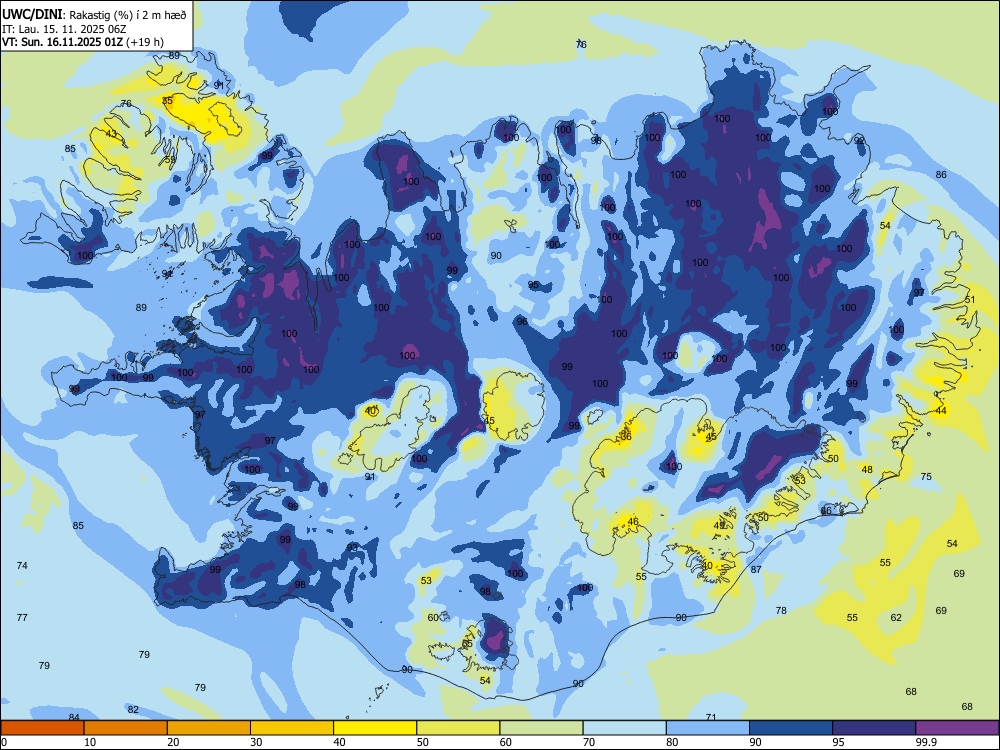The height and width of the screenshot is (750, 1000).
Task: Select the 95–99.9 indigo legend swatch
Action: tap(874, 728)
